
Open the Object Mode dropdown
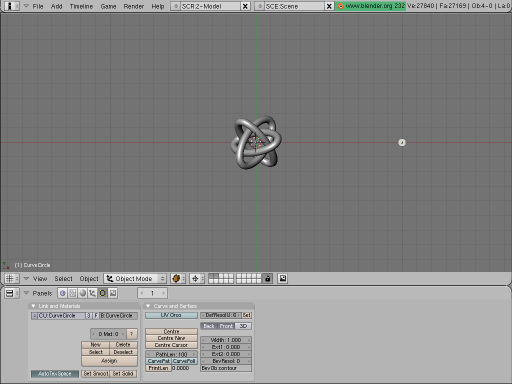pyautogui.click(x=135, y=278)
